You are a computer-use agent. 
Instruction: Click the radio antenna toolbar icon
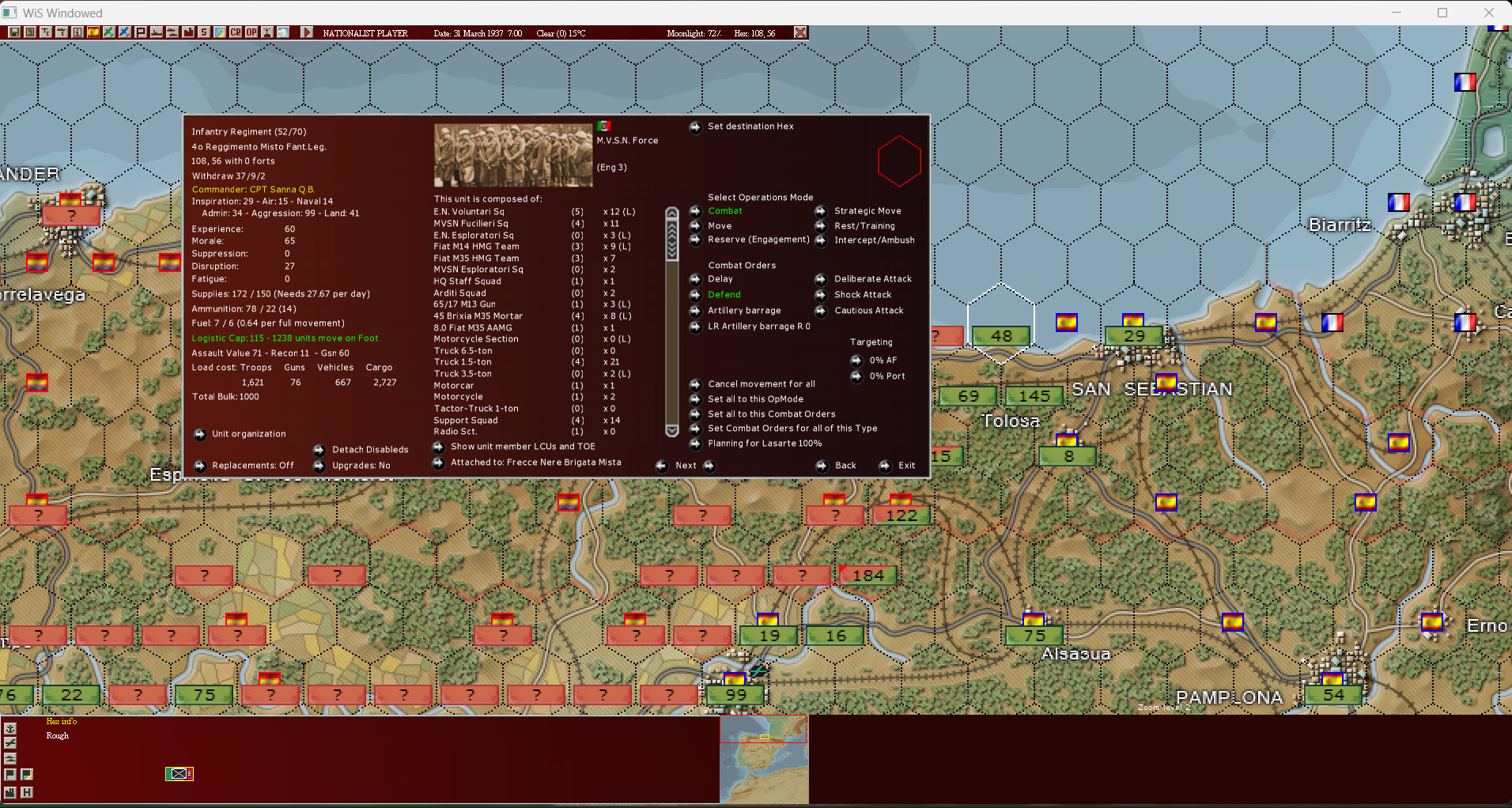pyautogui.click(x=267, y=32)
